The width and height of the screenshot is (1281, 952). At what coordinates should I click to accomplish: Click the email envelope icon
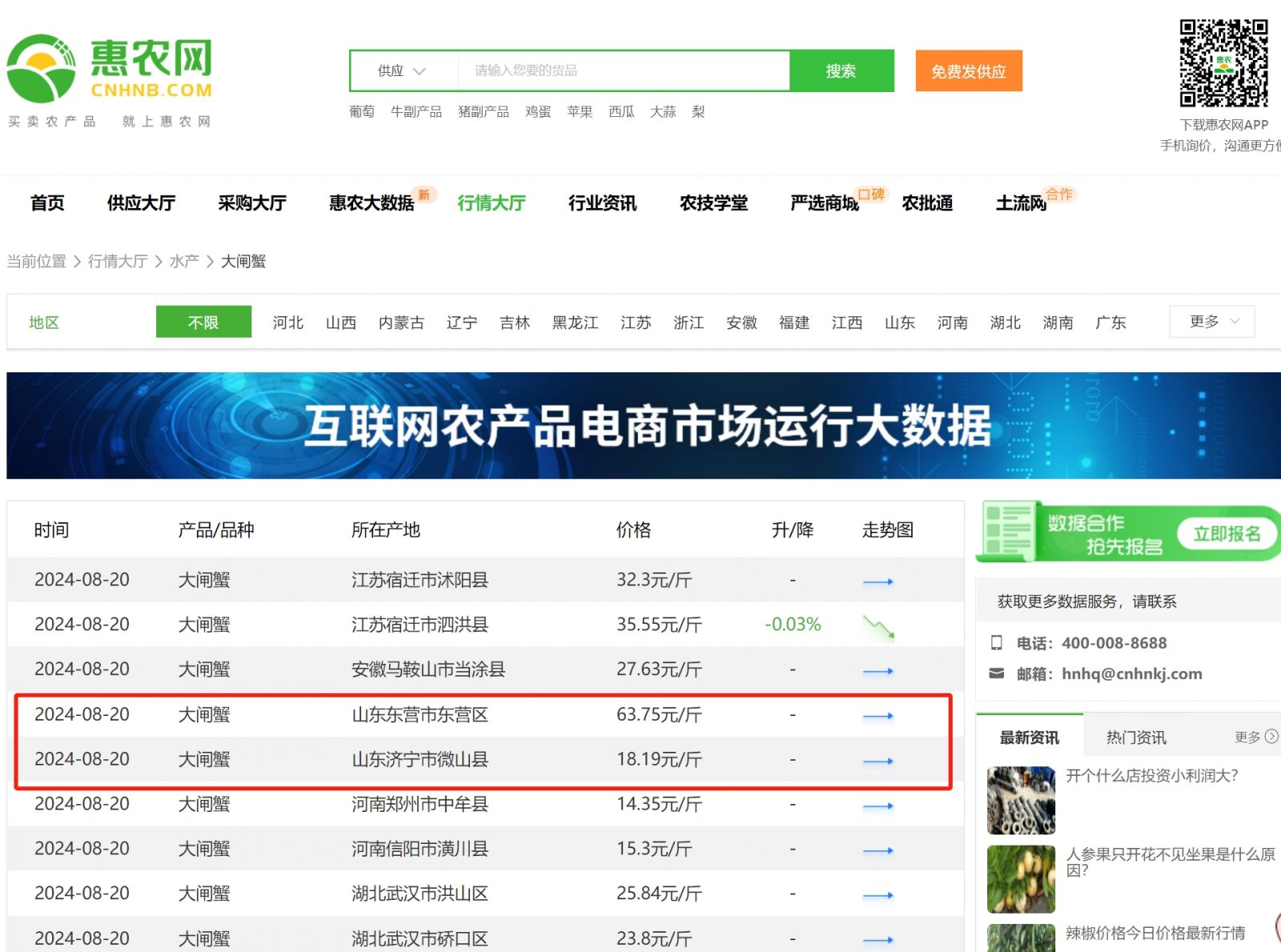[997, 673]
